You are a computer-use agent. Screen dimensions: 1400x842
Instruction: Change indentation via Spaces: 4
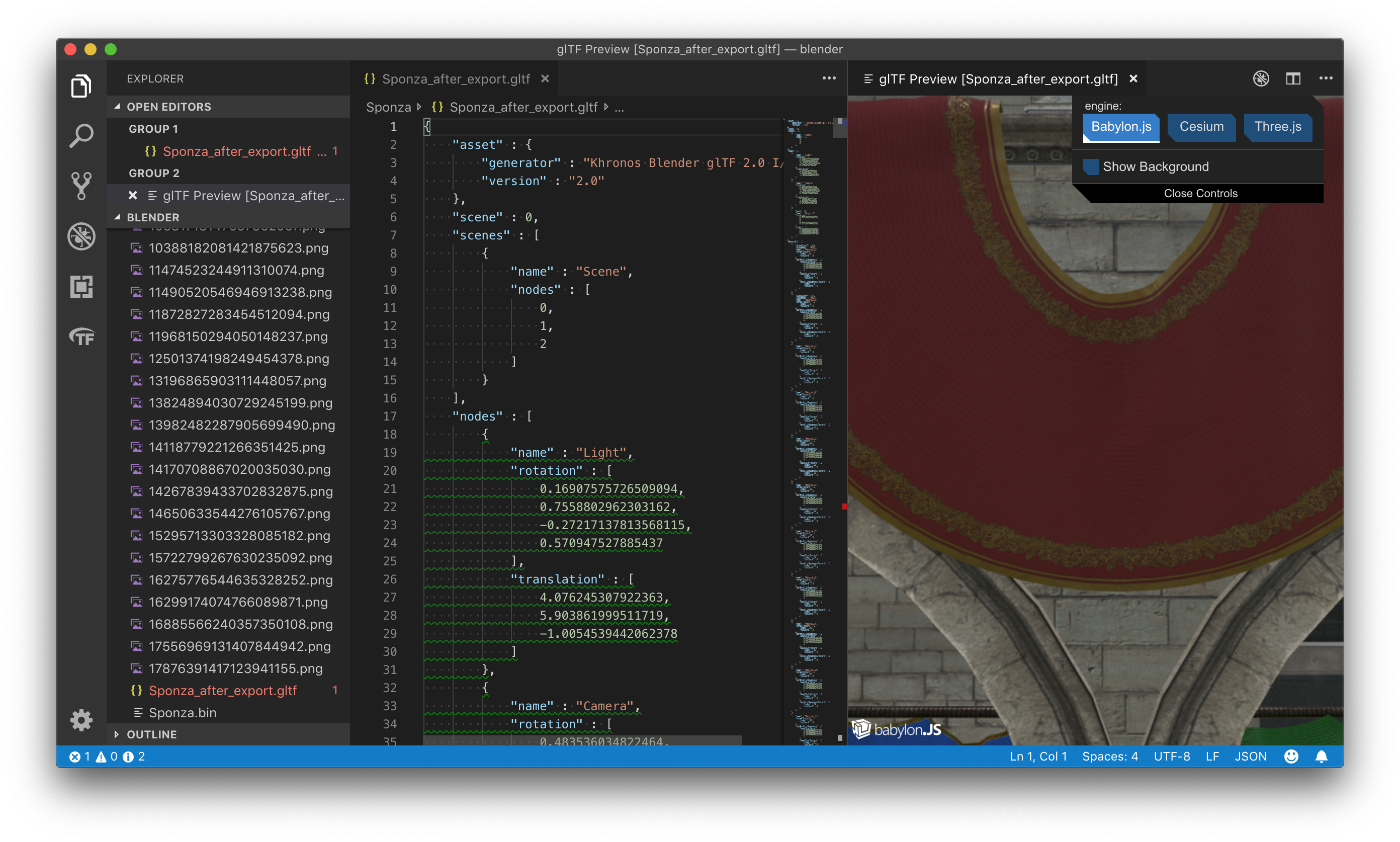click(1109, 756)
